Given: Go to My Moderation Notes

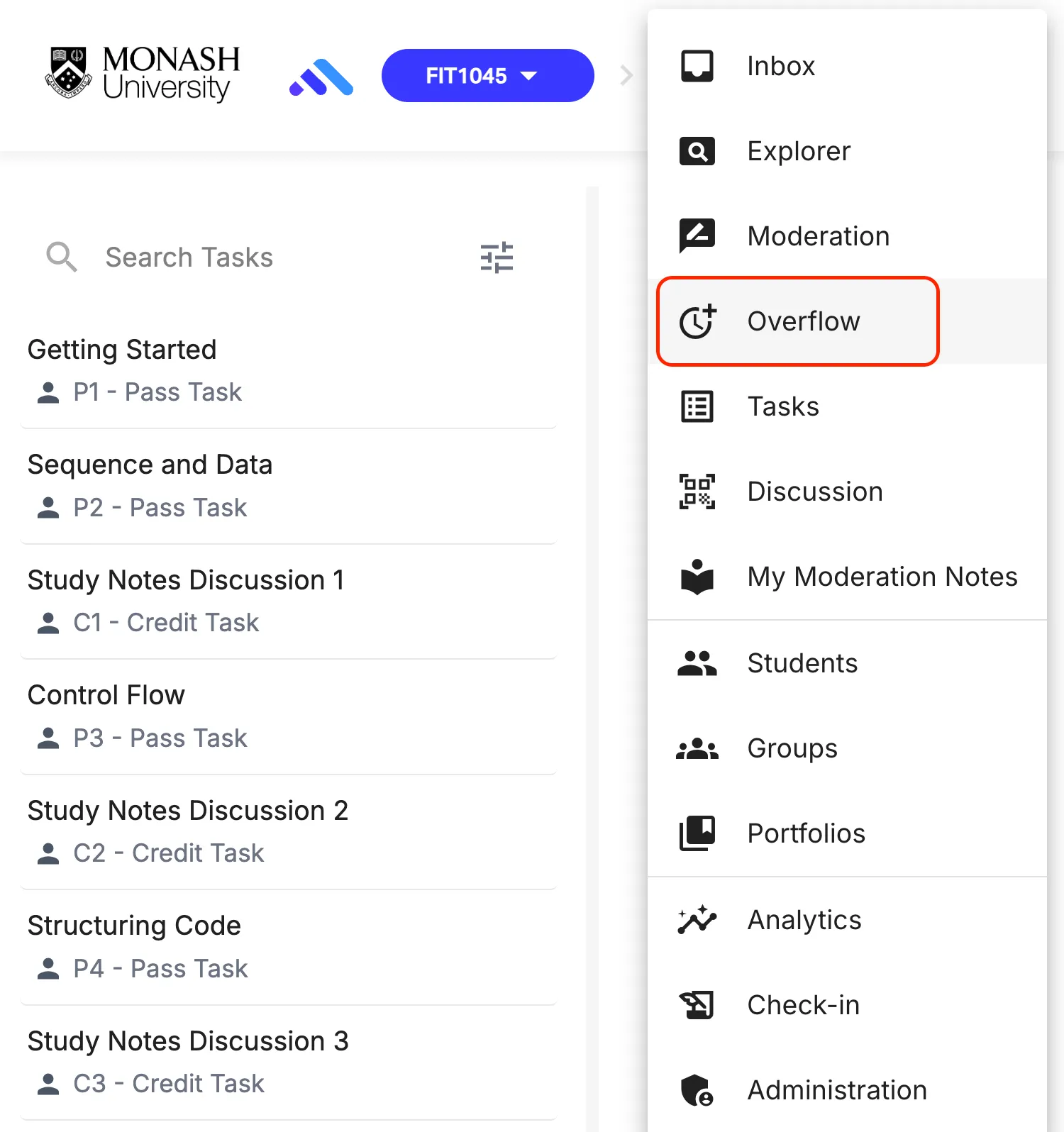Looking at the screenshot, I should pos(847,577).
